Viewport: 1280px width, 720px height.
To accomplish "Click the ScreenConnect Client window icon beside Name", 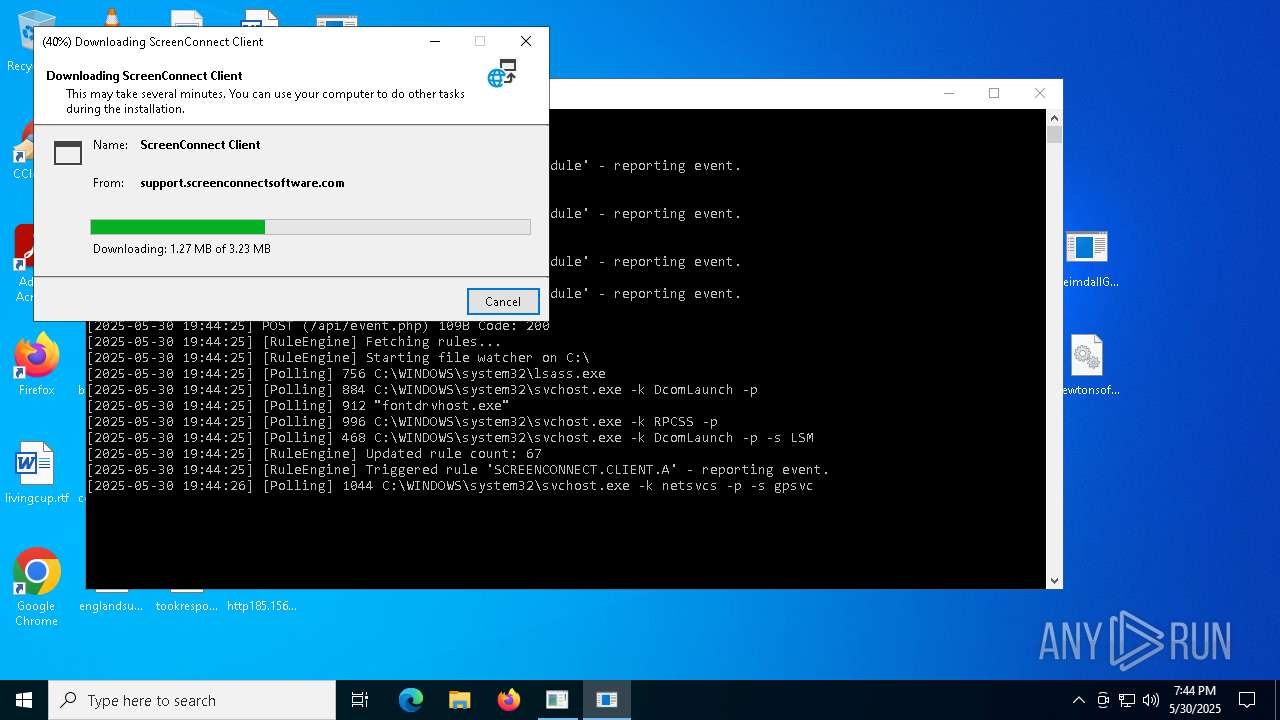I will pyautogui.click(x=68, y=152).
